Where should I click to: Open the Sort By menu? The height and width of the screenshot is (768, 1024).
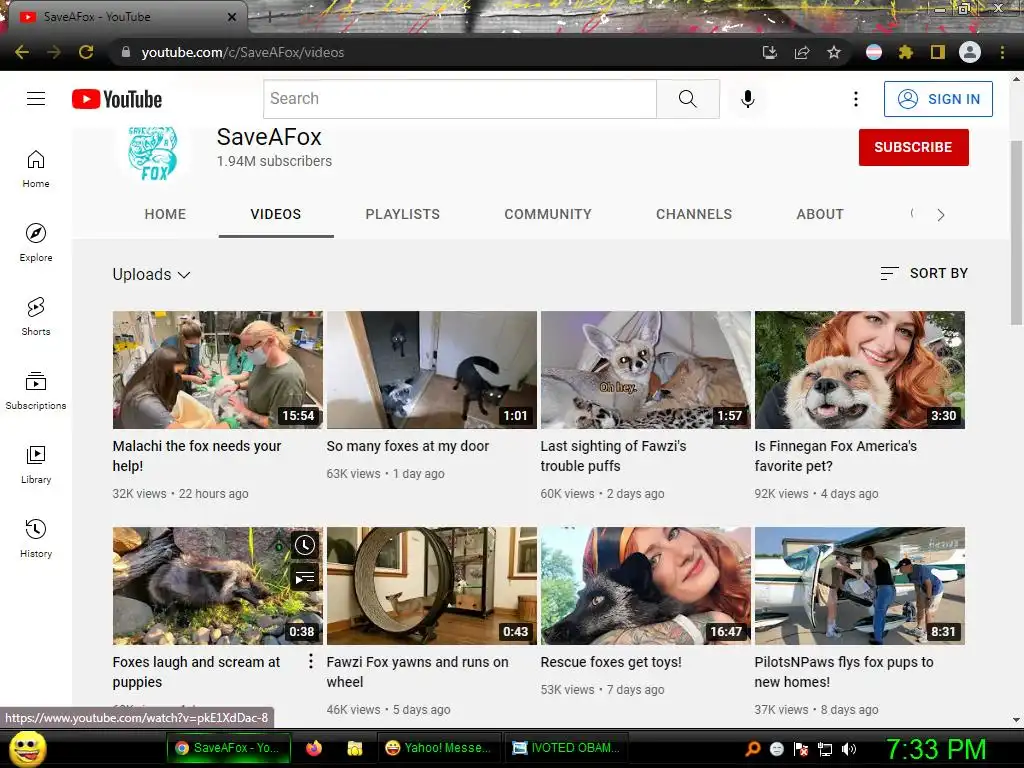pyautogui.click(x=924, y=273)
